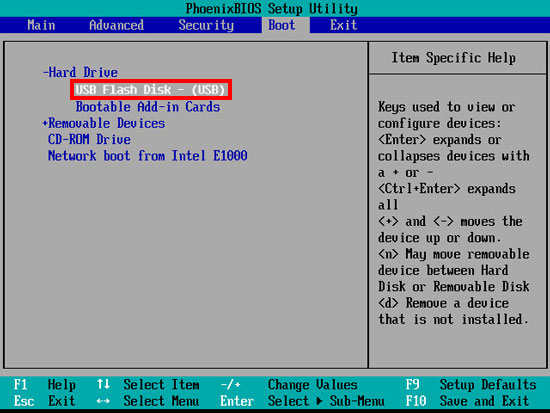Image resolution: width=550 pixels, height=413 pixels.
Task: Click the F1 Help key hint
Action: point(44,385)
